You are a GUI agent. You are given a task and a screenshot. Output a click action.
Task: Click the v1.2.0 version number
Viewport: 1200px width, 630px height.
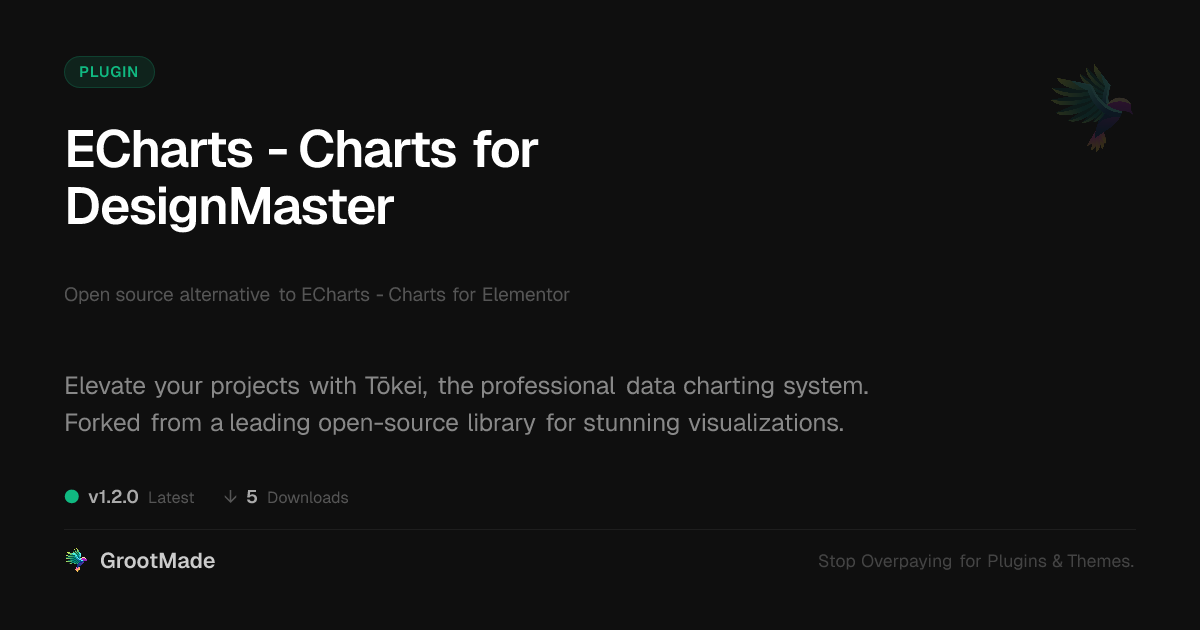tap(113, 497)
